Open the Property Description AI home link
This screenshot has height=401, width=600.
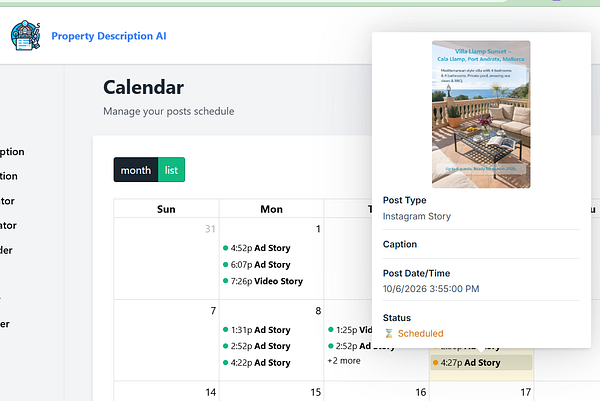(109, 36)
